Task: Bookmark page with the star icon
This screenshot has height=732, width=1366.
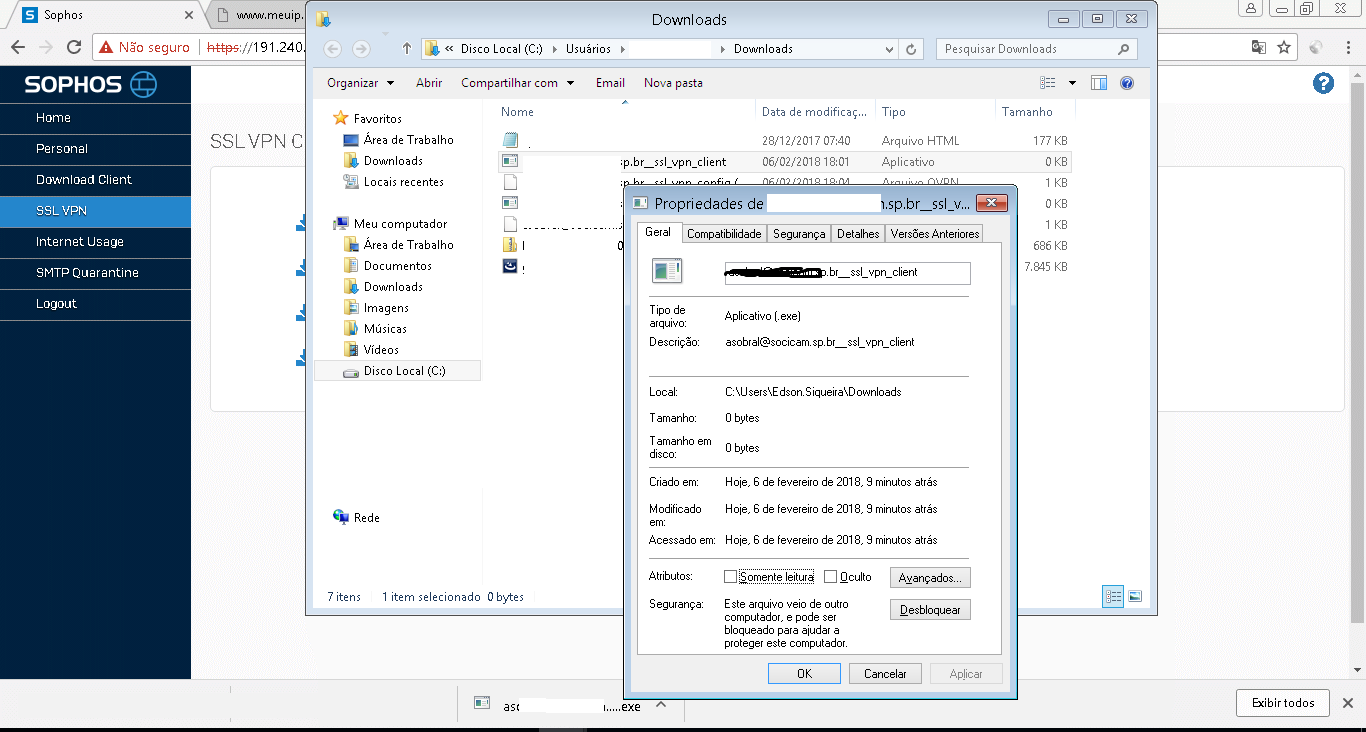Action: pyautogui.click(x=1284, y=47)
